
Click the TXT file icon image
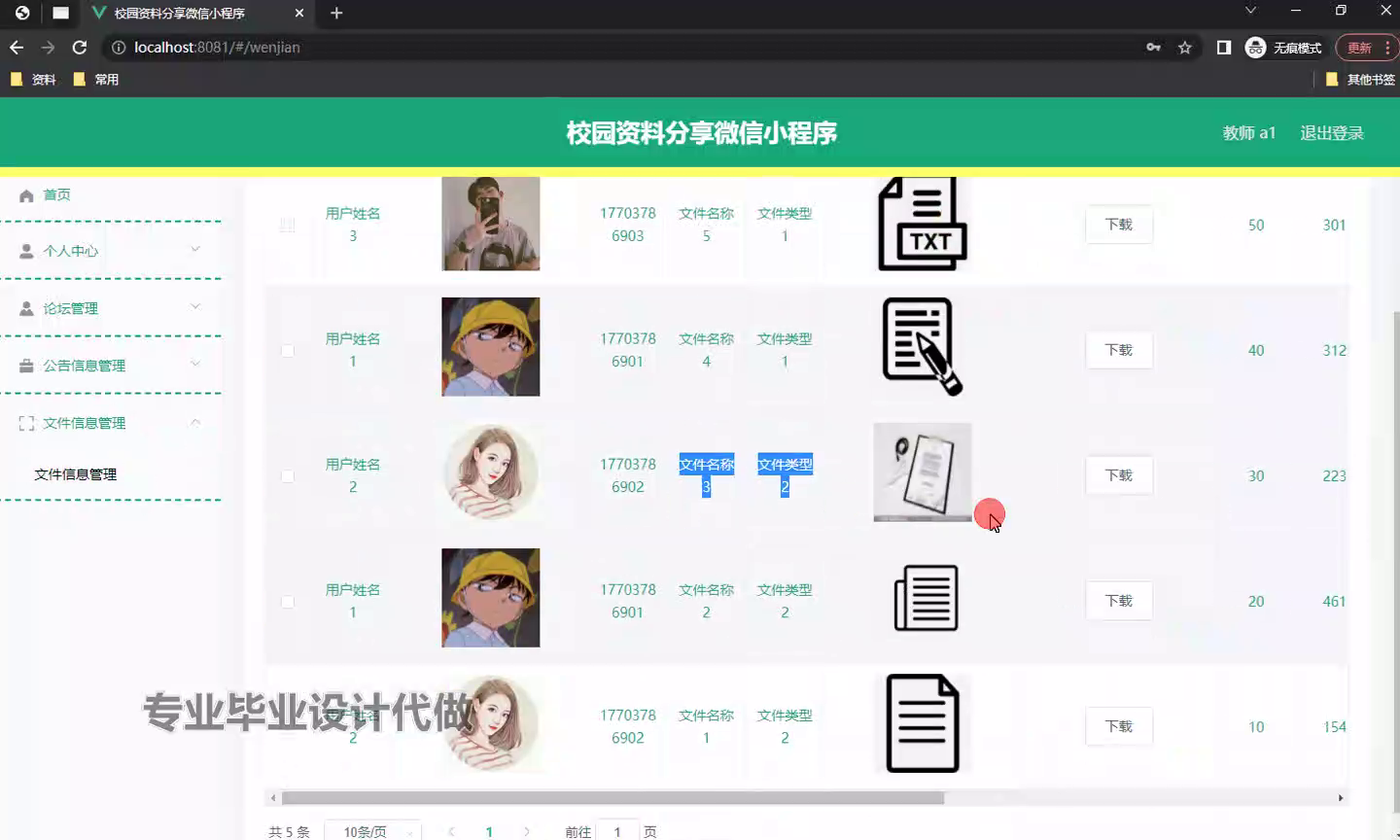923,224
